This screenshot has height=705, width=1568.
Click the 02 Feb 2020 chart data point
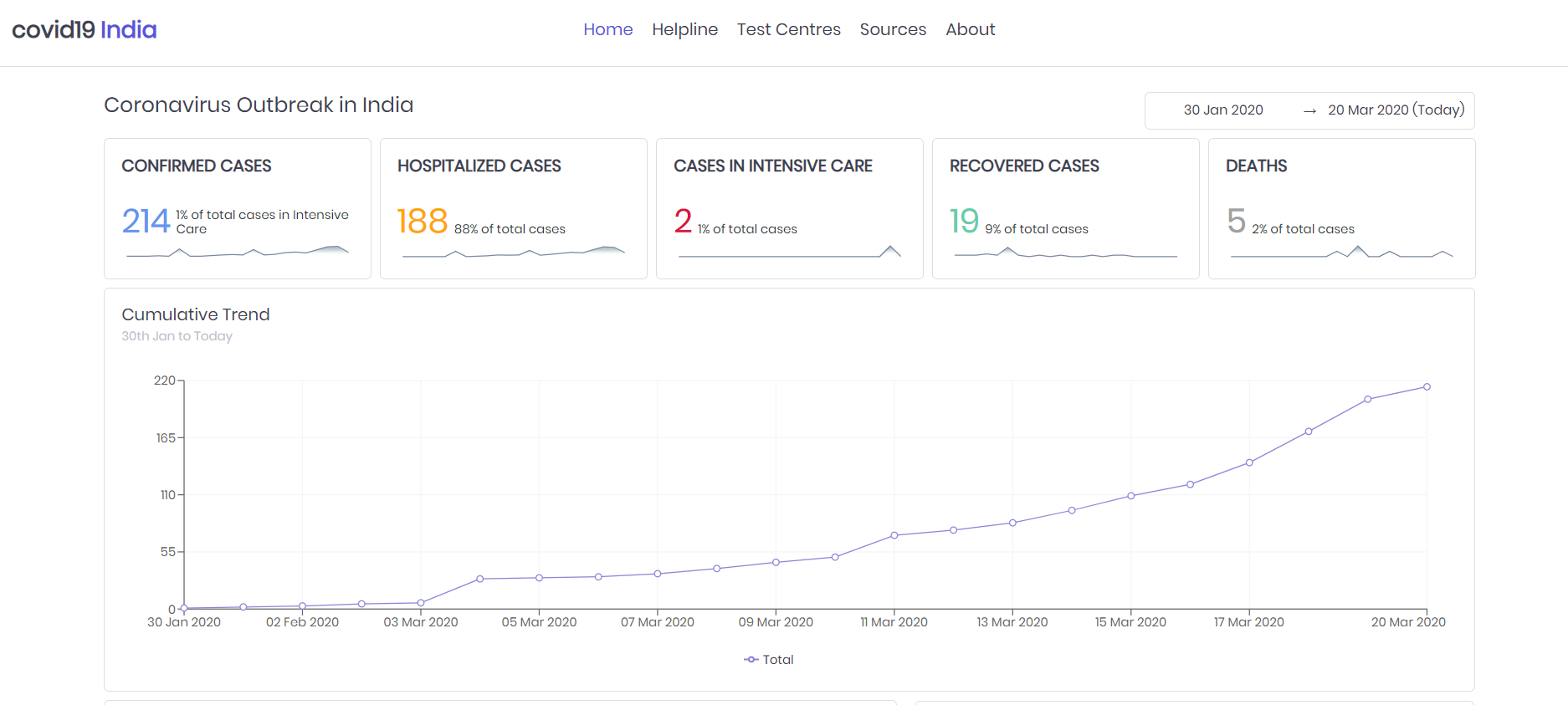303,605
